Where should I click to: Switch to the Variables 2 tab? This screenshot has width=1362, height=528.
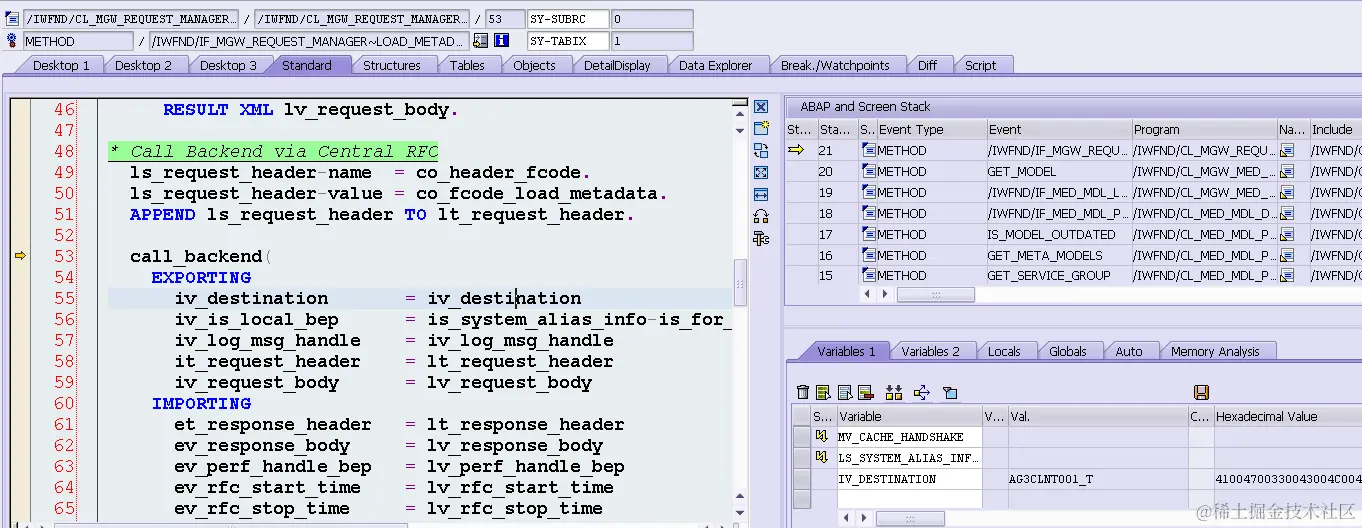point(930,351)
